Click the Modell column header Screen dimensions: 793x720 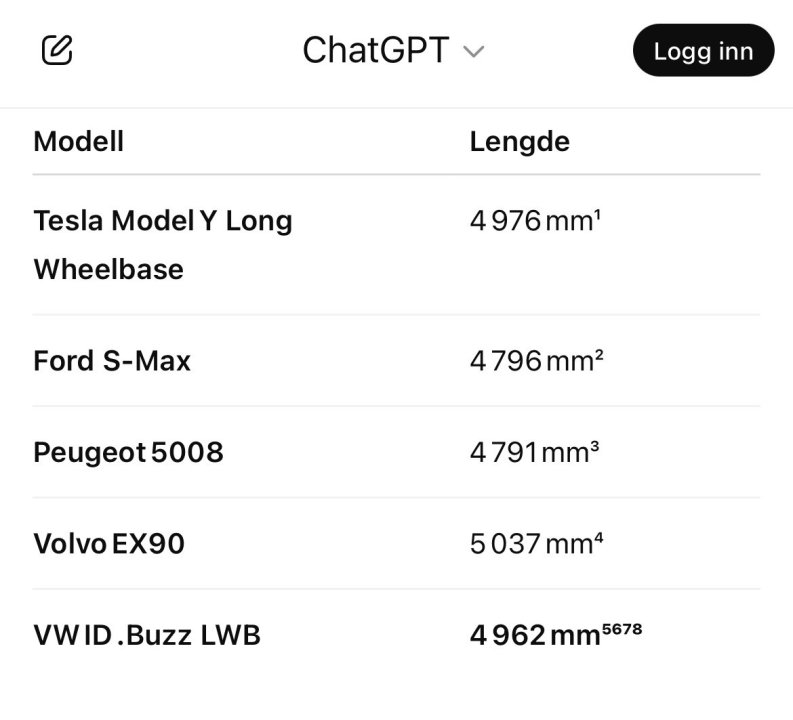pyautogui.click(x=79, y=141)
